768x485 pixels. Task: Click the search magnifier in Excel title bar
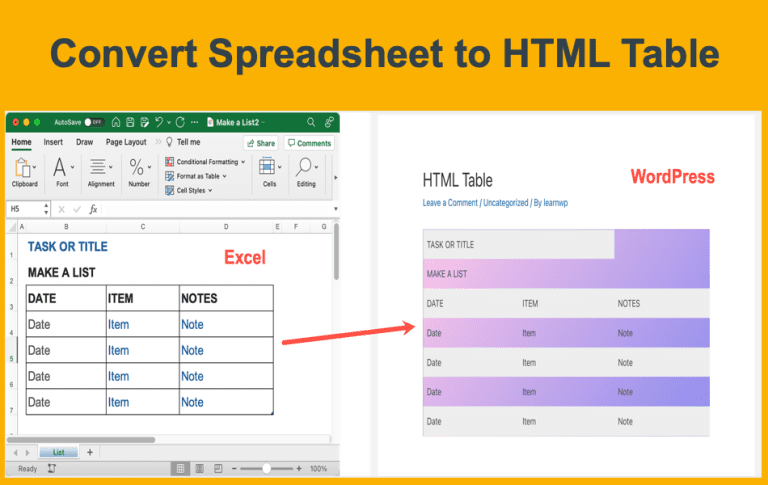click(x=311, y=122)
